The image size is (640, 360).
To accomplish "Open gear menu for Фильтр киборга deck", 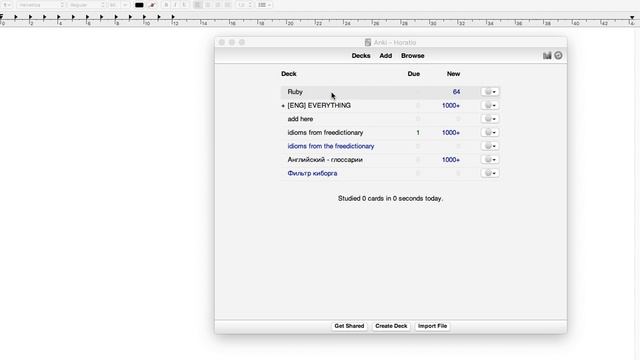I will tap(490, 173).
